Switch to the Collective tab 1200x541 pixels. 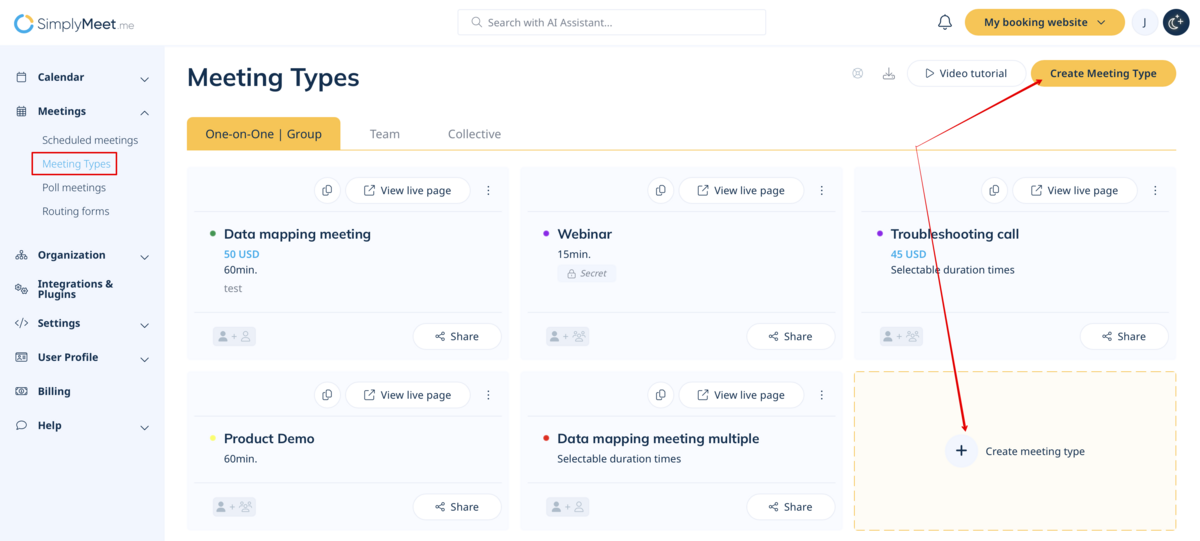[474, 134]
